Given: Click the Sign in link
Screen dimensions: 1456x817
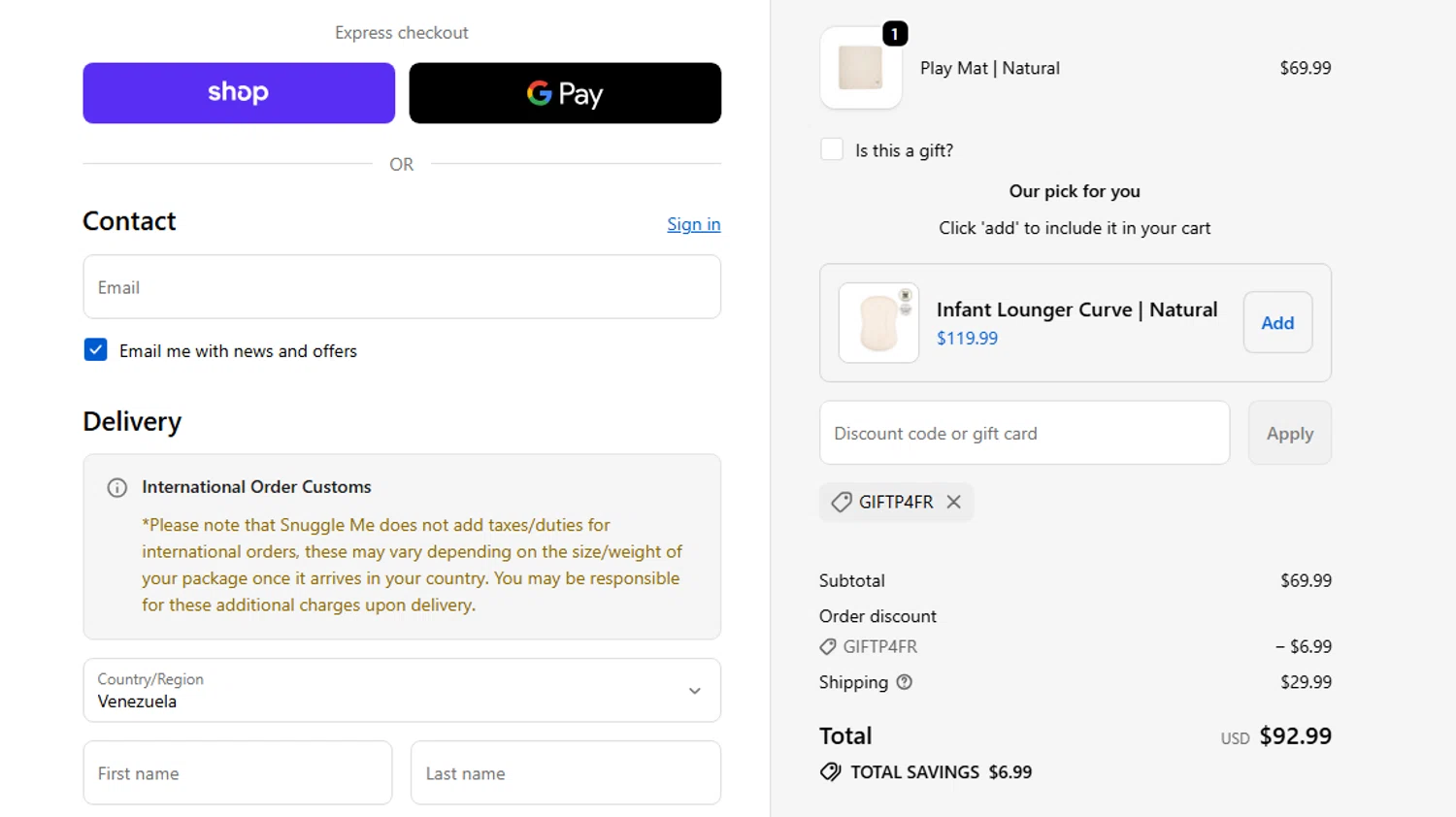Looking at the screenshot, I should coord(693,224).
